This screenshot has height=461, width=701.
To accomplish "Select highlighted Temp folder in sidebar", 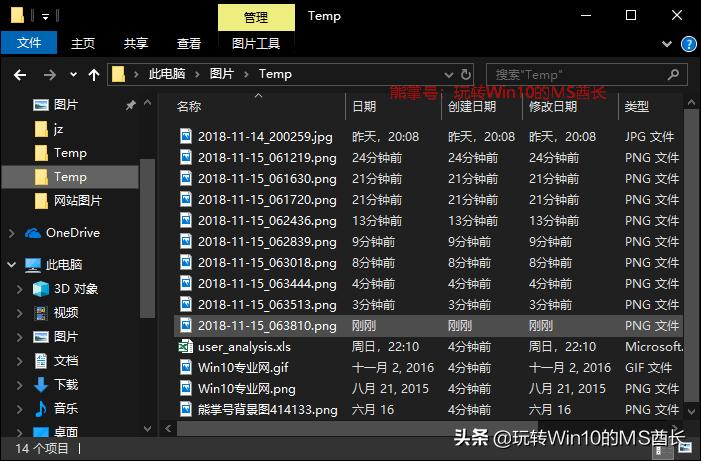I will tap(70, 177).
